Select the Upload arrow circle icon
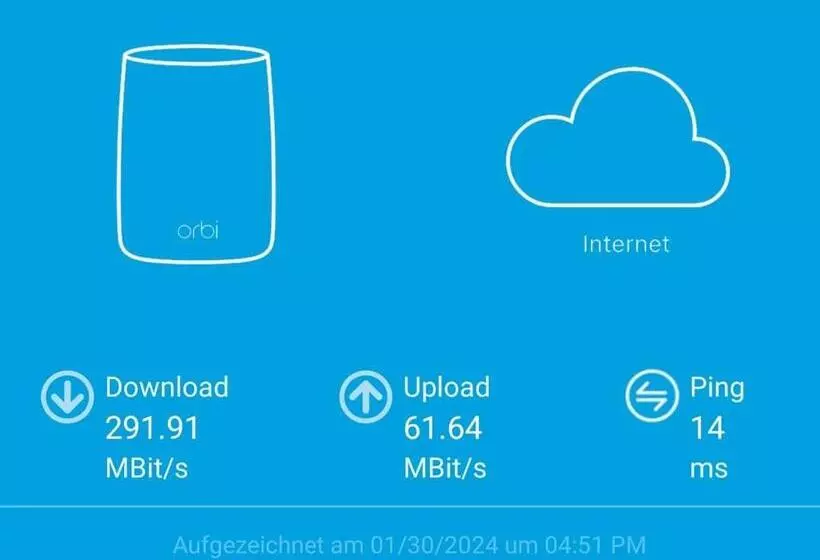The width and height of the screenshot is (820, 560). click(366, 396)
